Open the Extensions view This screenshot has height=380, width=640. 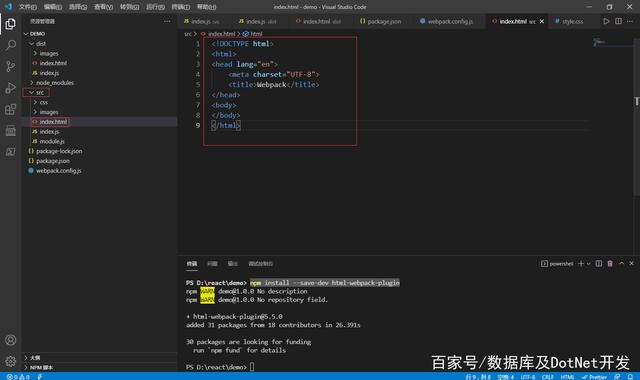tap(11, 109)
